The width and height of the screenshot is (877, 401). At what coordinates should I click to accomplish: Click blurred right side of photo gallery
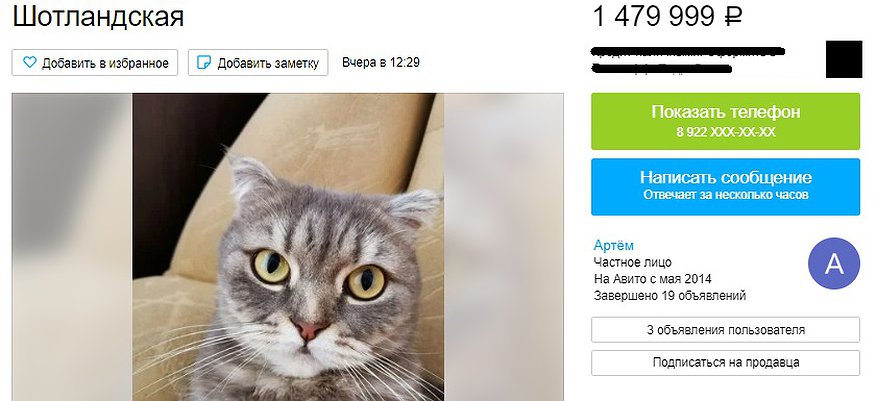click(x=503, y=247)
